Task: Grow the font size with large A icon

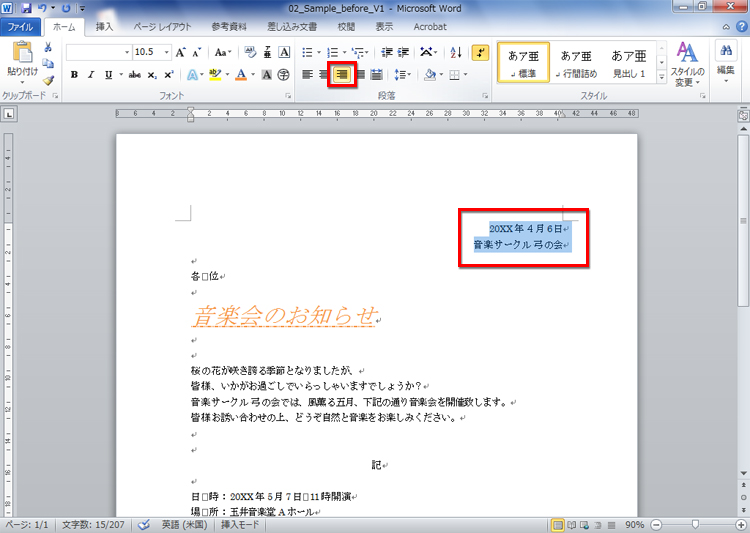Action: pyautogui.click(x=180, y=52)
